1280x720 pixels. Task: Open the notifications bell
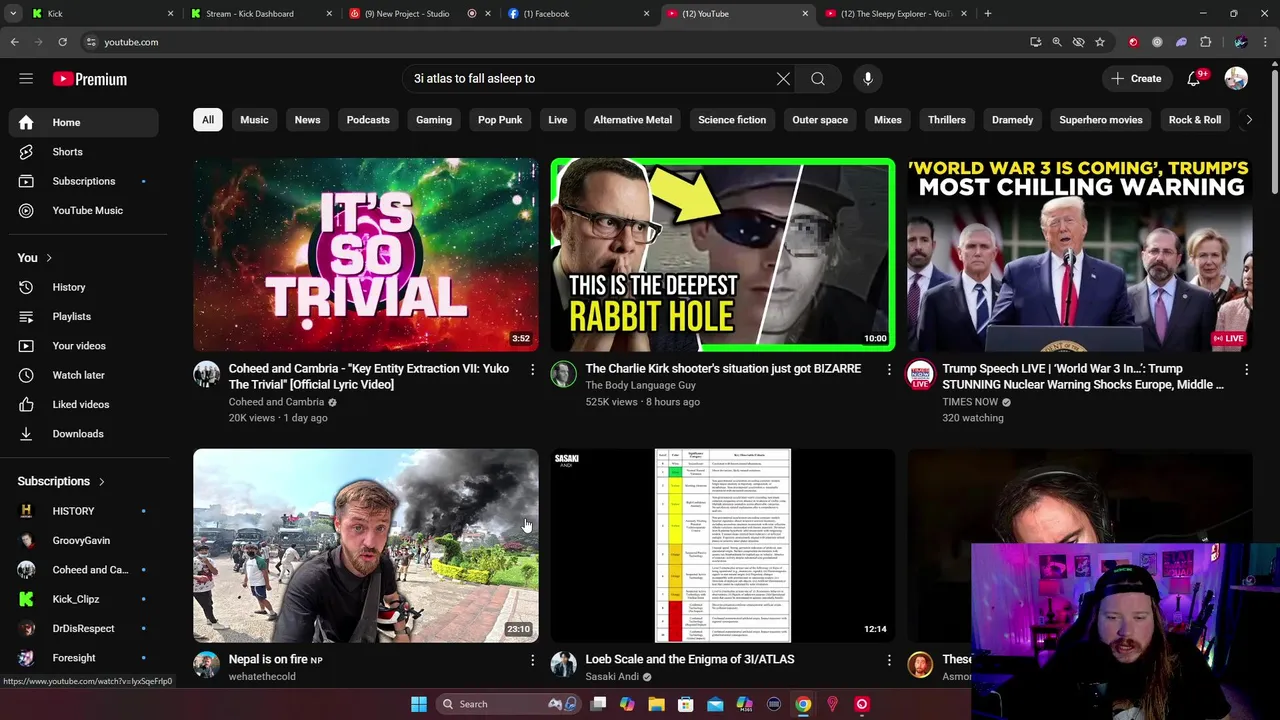coord(1194,79)
